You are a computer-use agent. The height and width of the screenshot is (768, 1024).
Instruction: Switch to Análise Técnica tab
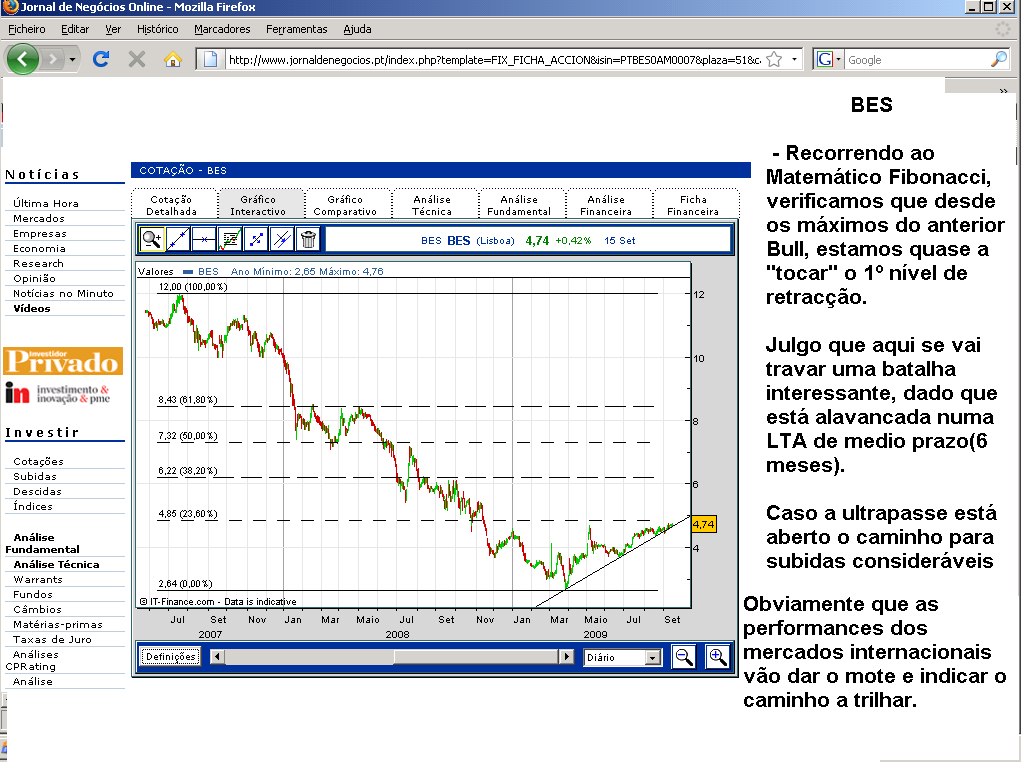[x=432, y=205]
